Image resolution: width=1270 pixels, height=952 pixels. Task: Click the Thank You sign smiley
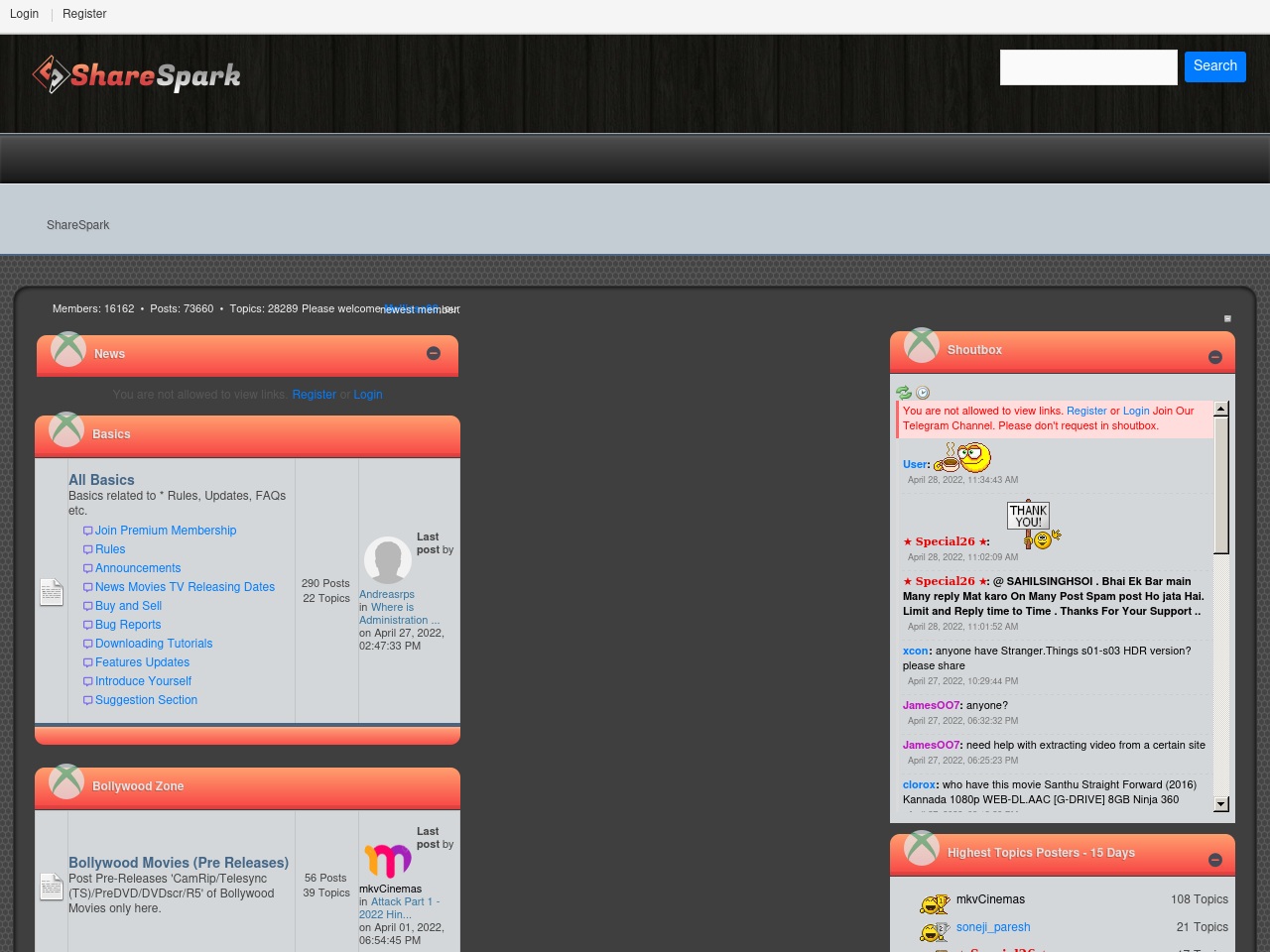coord(1033,525)
